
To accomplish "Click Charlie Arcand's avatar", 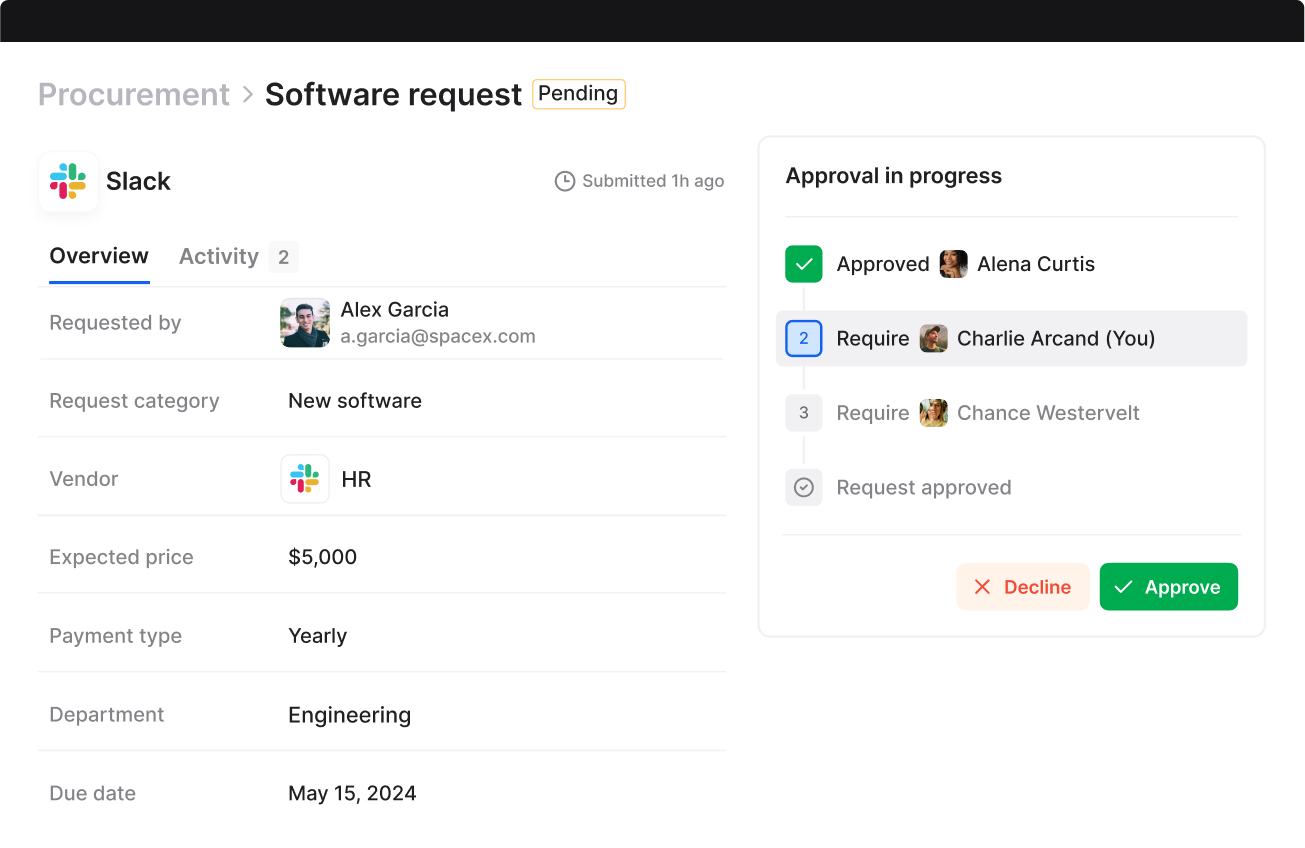I will tap(934, 339).
